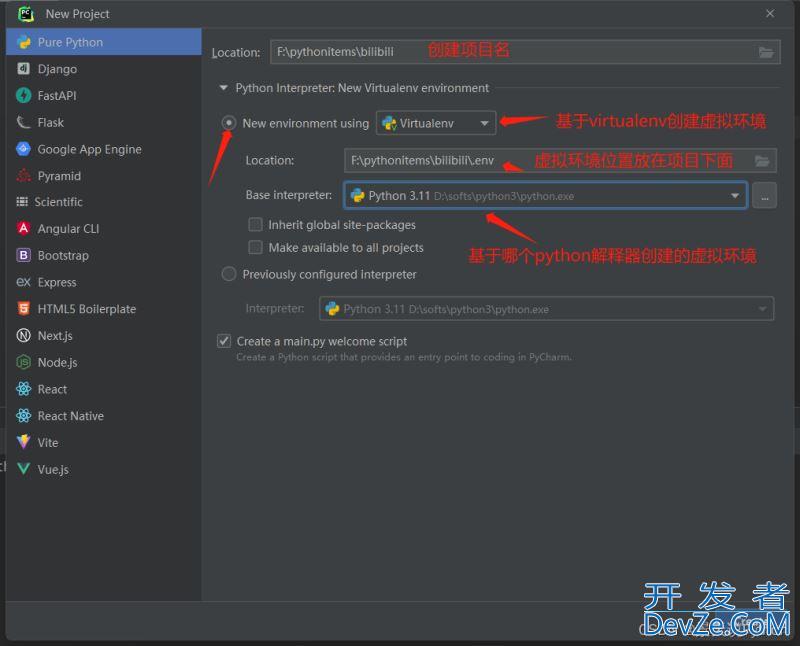
Task: Click Virtualenv icon in environment dropdown
Action: [x=389, y=123]
